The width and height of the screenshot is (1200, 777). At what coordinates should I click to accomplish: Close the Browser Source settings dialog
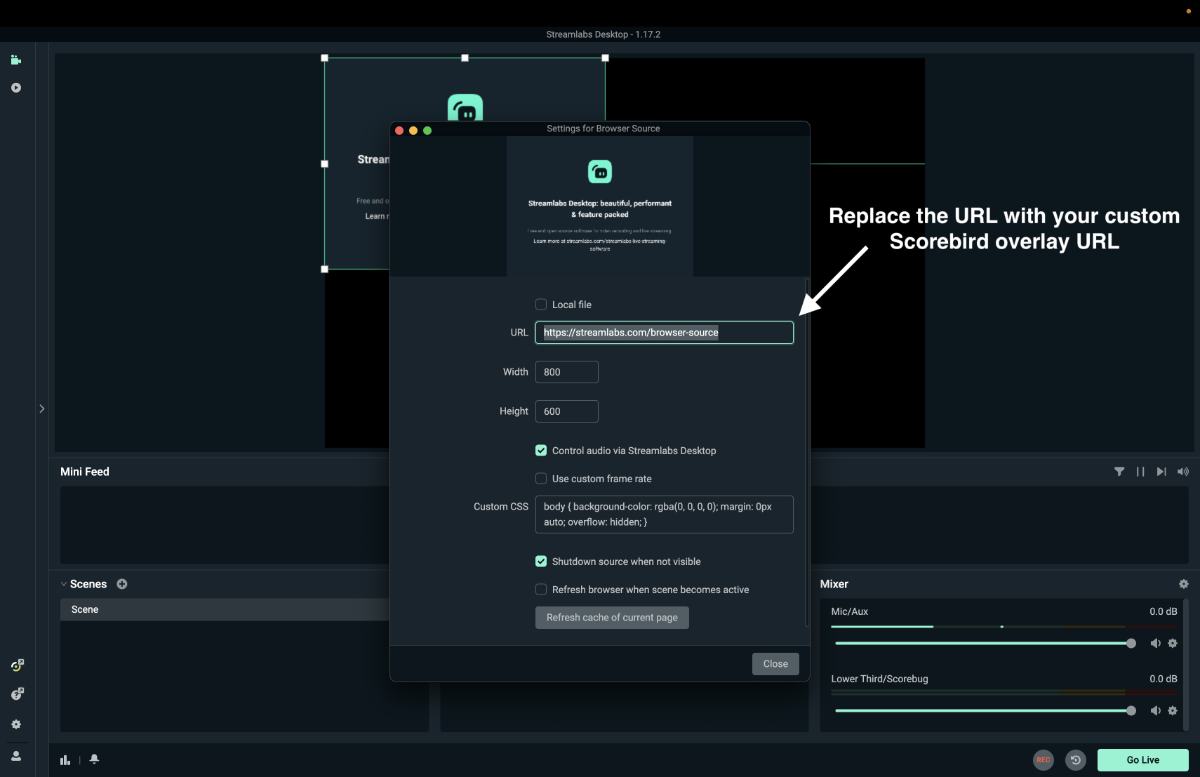[775, 663]
